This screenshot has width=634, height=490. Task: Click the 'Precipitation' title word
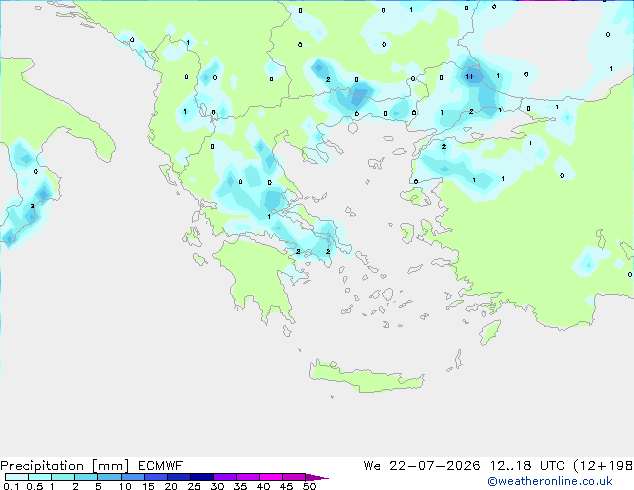point(42,466)
